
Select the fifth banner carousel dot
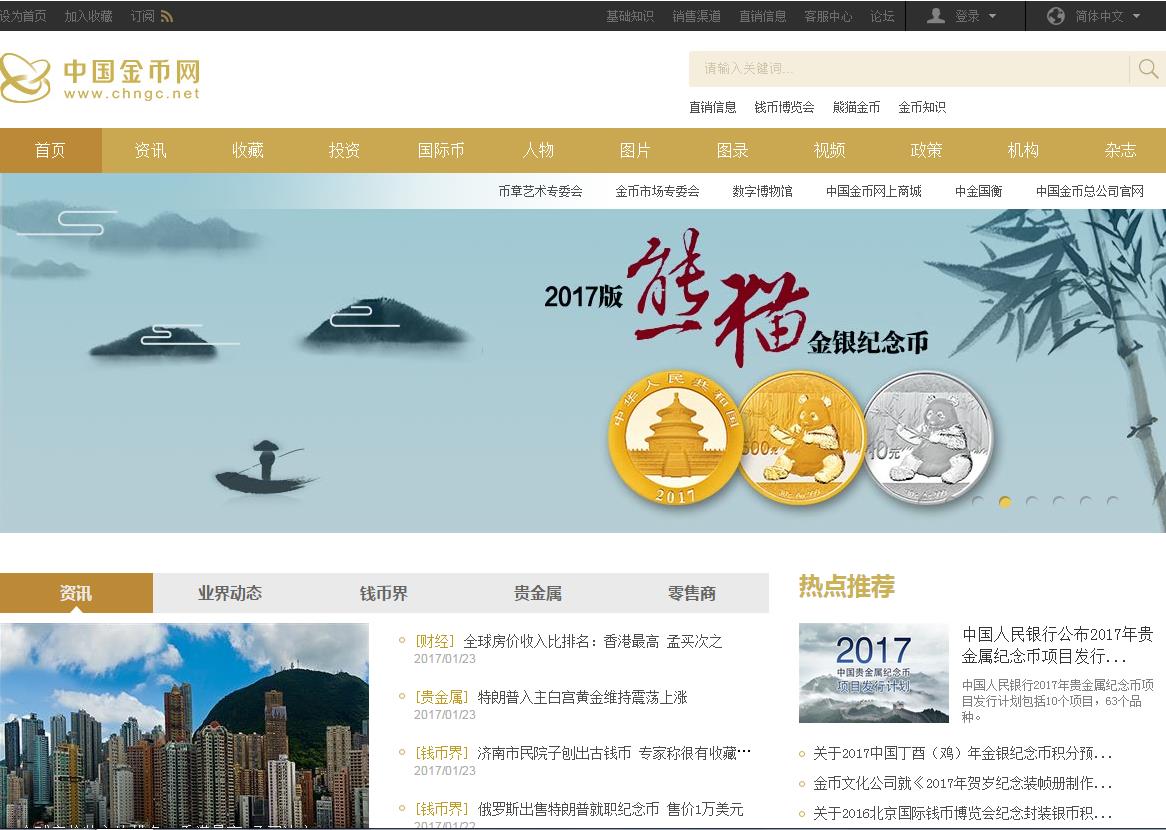(x=1085, y=502)
